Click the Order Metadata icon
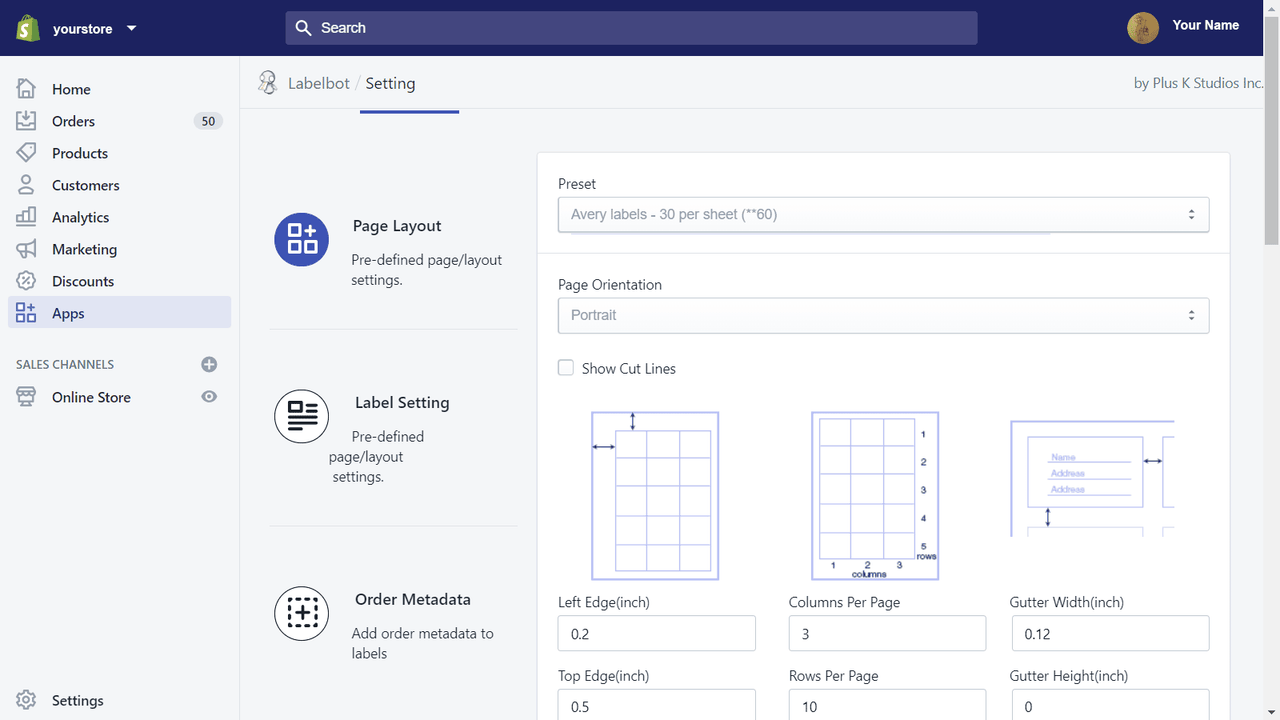The height and width of the screenshot is (720, 1280). point(301,613)
